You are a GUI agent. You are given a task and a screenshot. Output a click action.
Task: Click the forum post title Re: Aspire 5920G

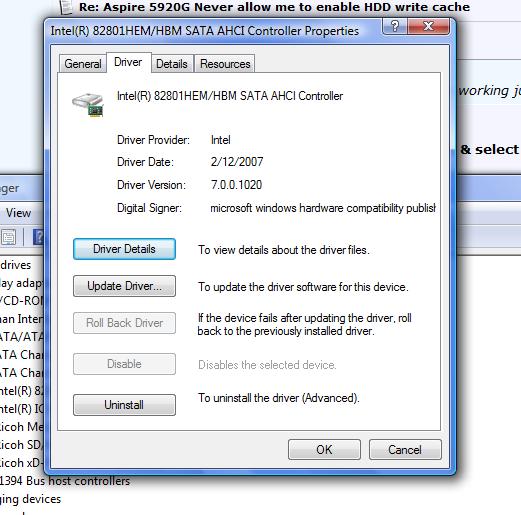pyautogui.click(x=274, y=7)
